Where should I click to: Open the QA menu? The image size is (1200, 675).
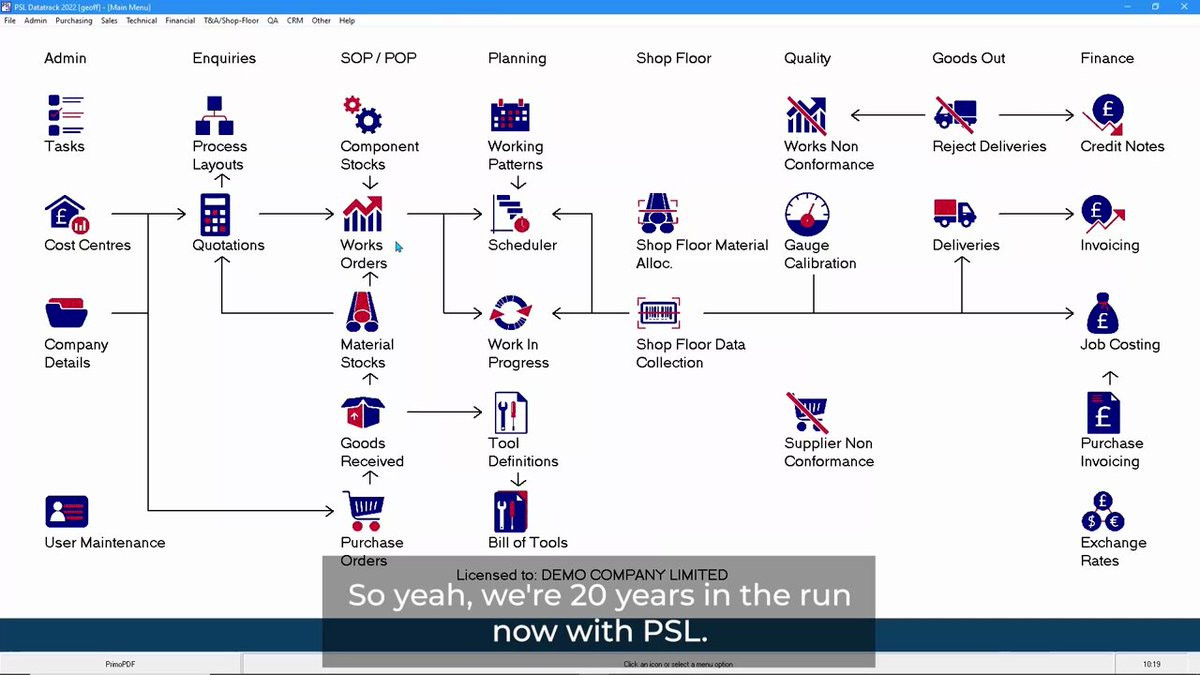(x=273, y=20)
